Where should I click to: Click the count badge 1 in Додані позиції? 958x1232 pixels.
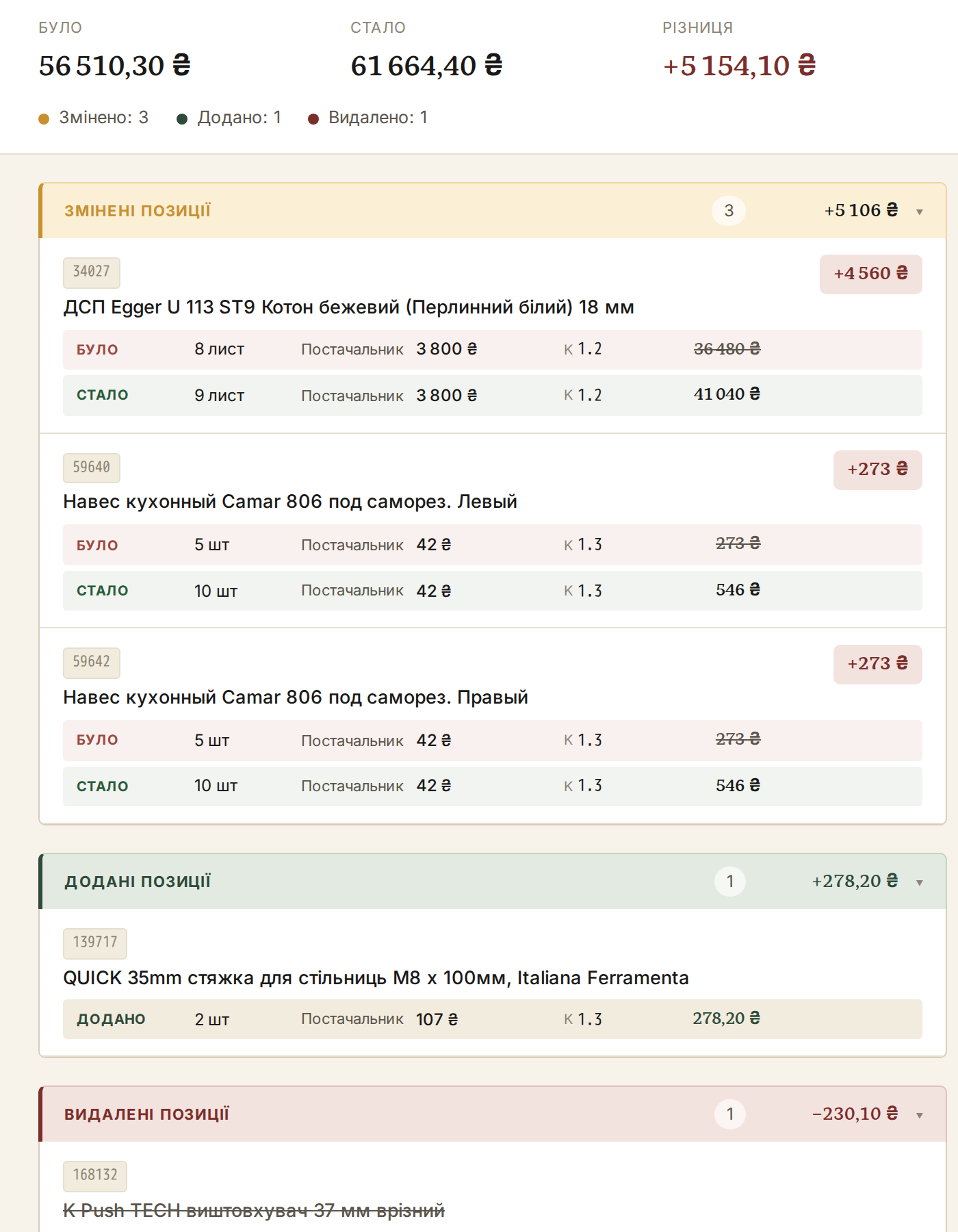[x=730, y=882]
